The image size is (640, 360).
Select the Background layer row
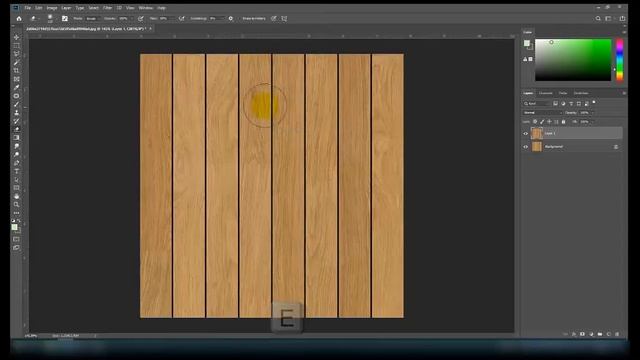[576, 147]
